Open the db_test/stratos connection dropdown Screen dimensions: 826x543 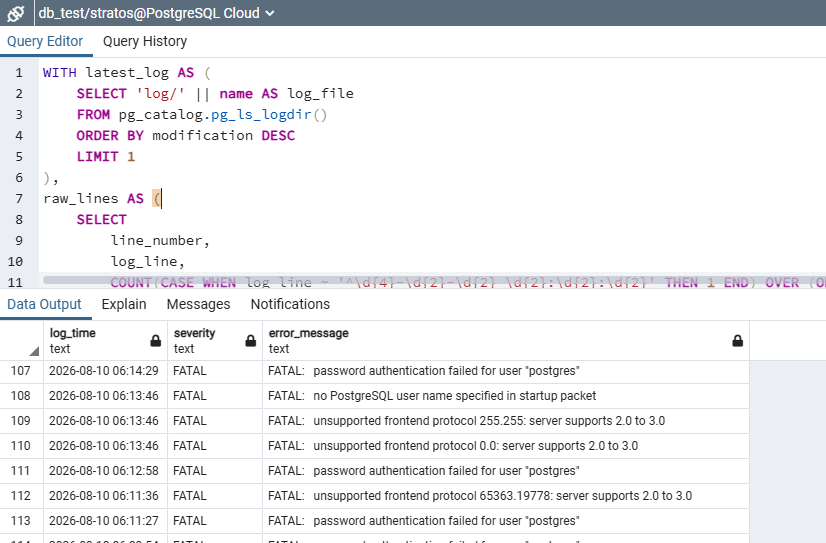point(156,13)
